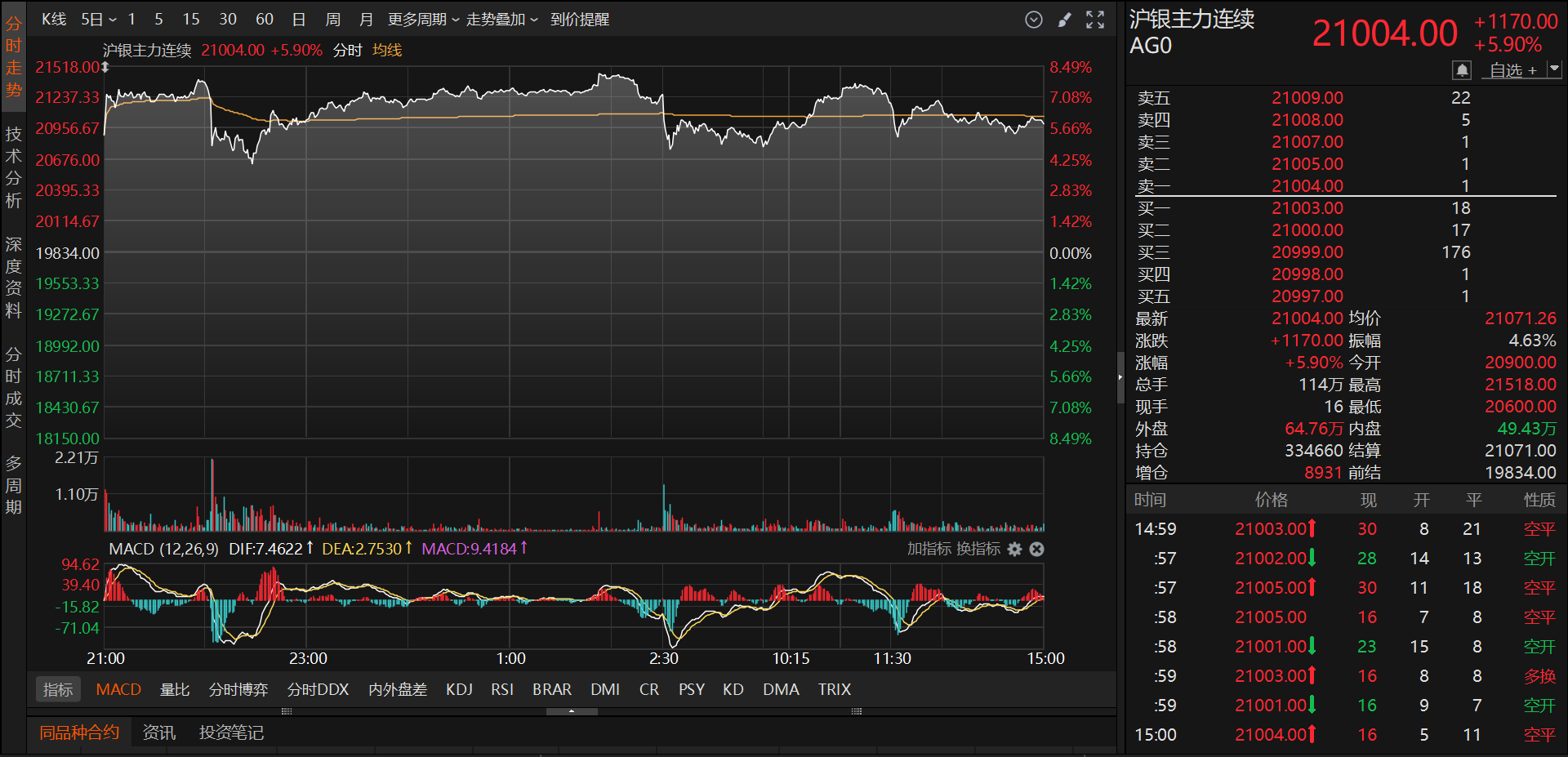This screenshot has height=757, width=1568.
Task: Collapse the right quote panel with side arrow
Action: (x=1120, y=377)
